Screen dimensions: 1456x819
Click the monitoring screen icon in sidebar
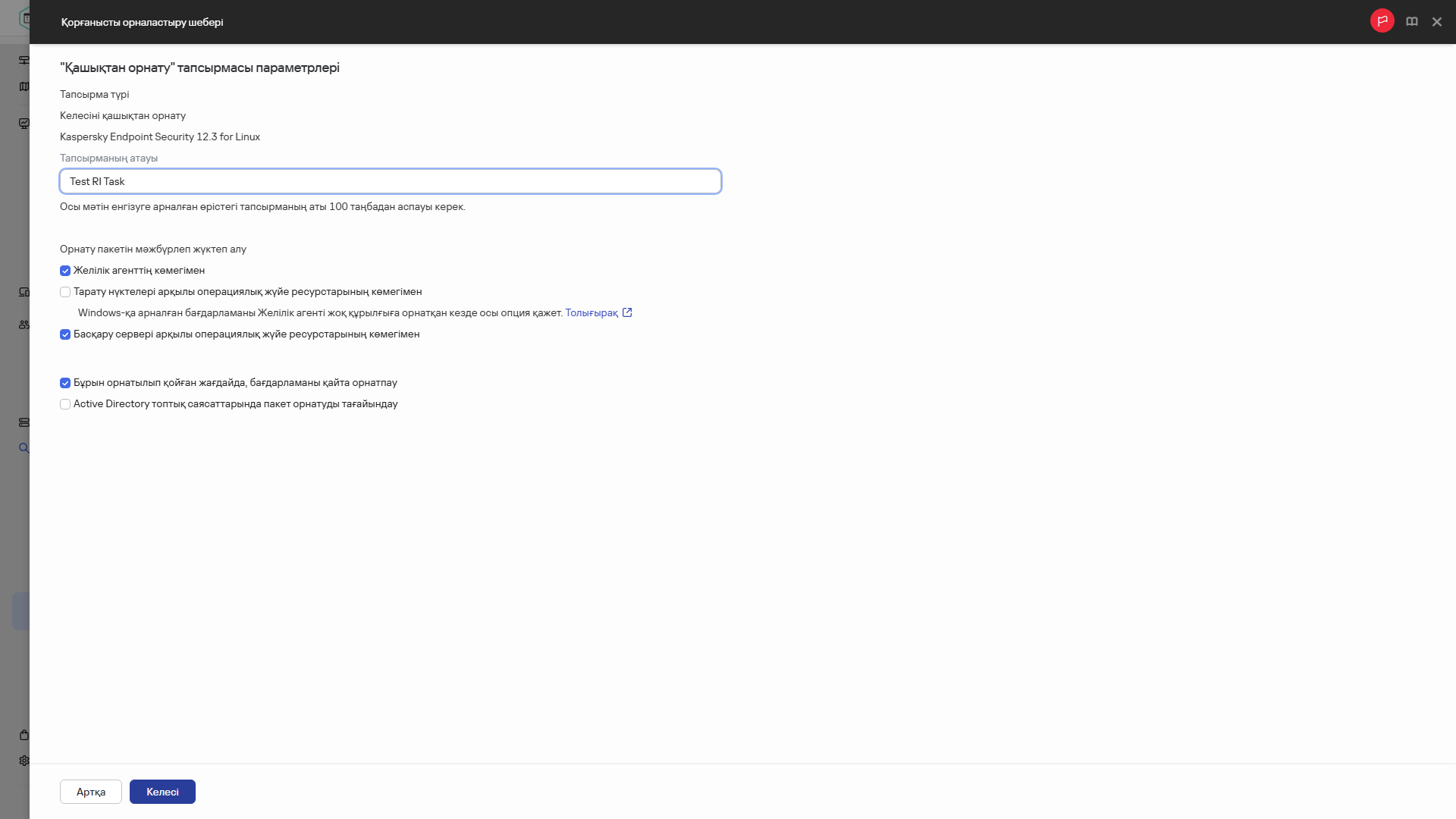tap(24, 124)
